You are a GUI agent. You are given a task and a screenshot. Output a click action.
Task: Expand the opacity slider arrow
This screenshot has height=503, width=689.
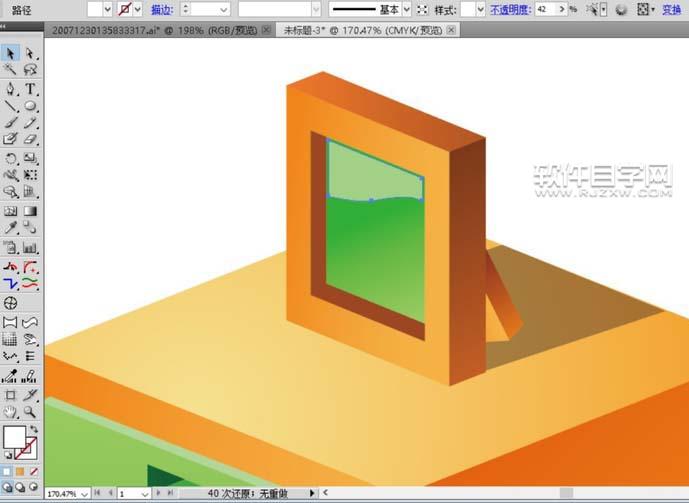click(x=562, y=9)
